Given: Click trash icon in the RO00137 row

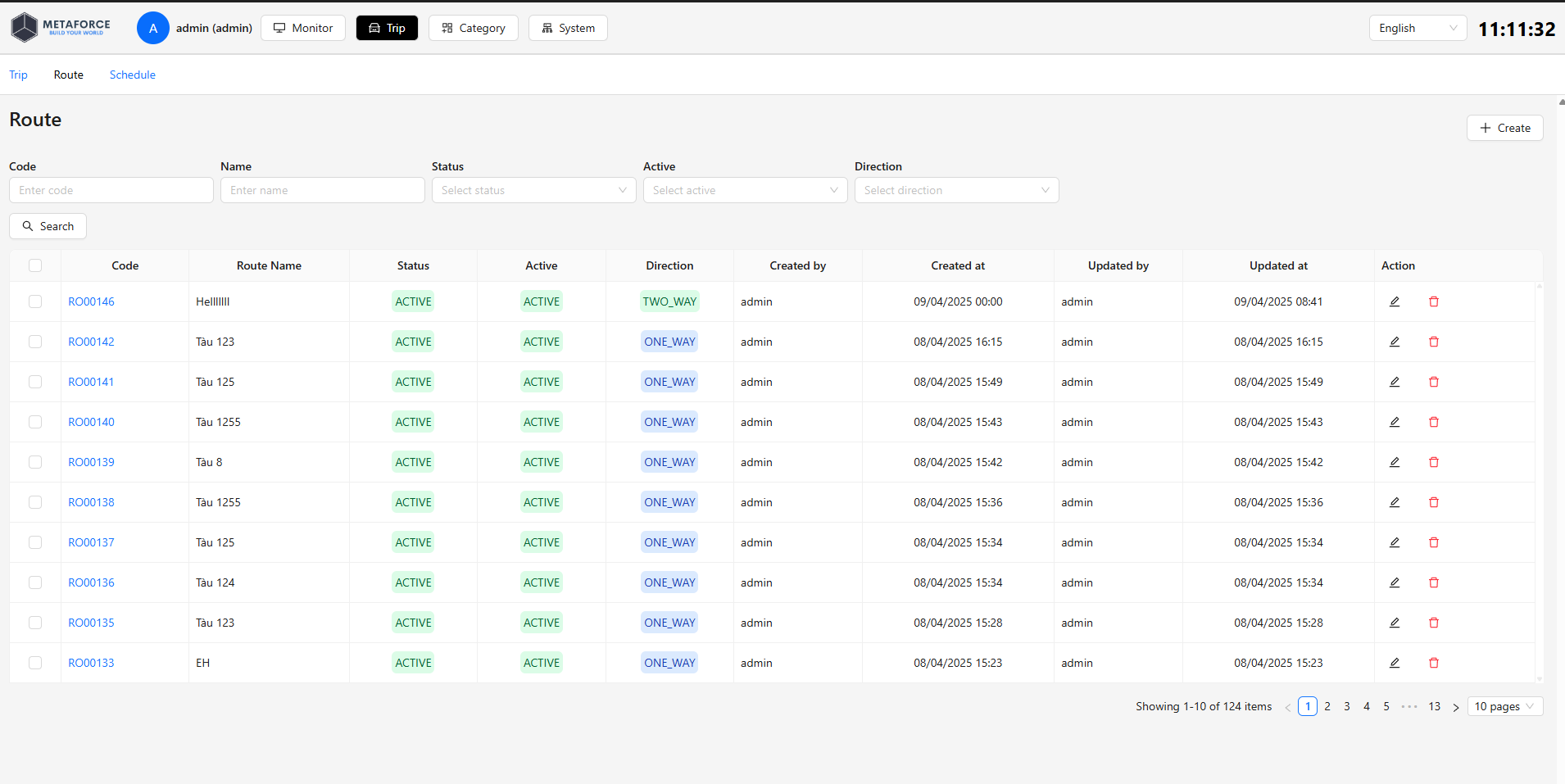Looking at the screenshot, I should pyautogui.click(x=1433, y=542).
